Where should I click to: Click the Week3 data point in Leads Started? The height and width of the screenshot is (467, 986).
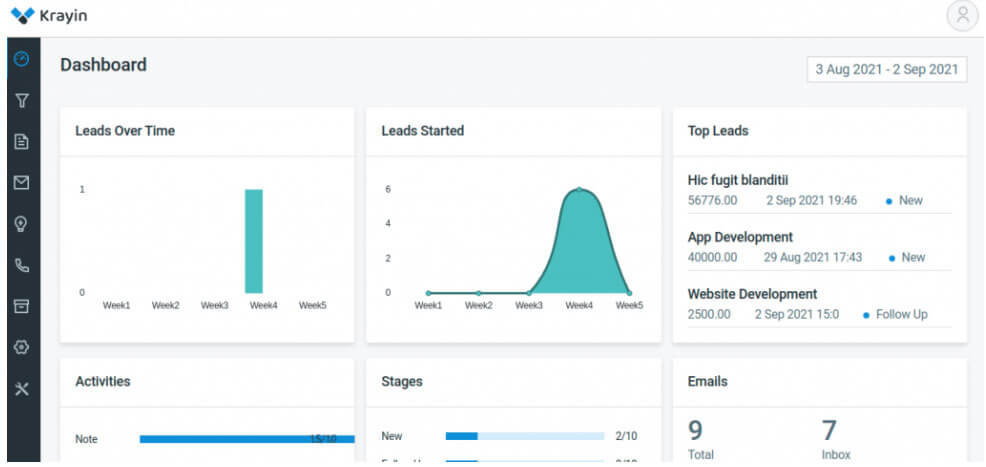(529, 293)
